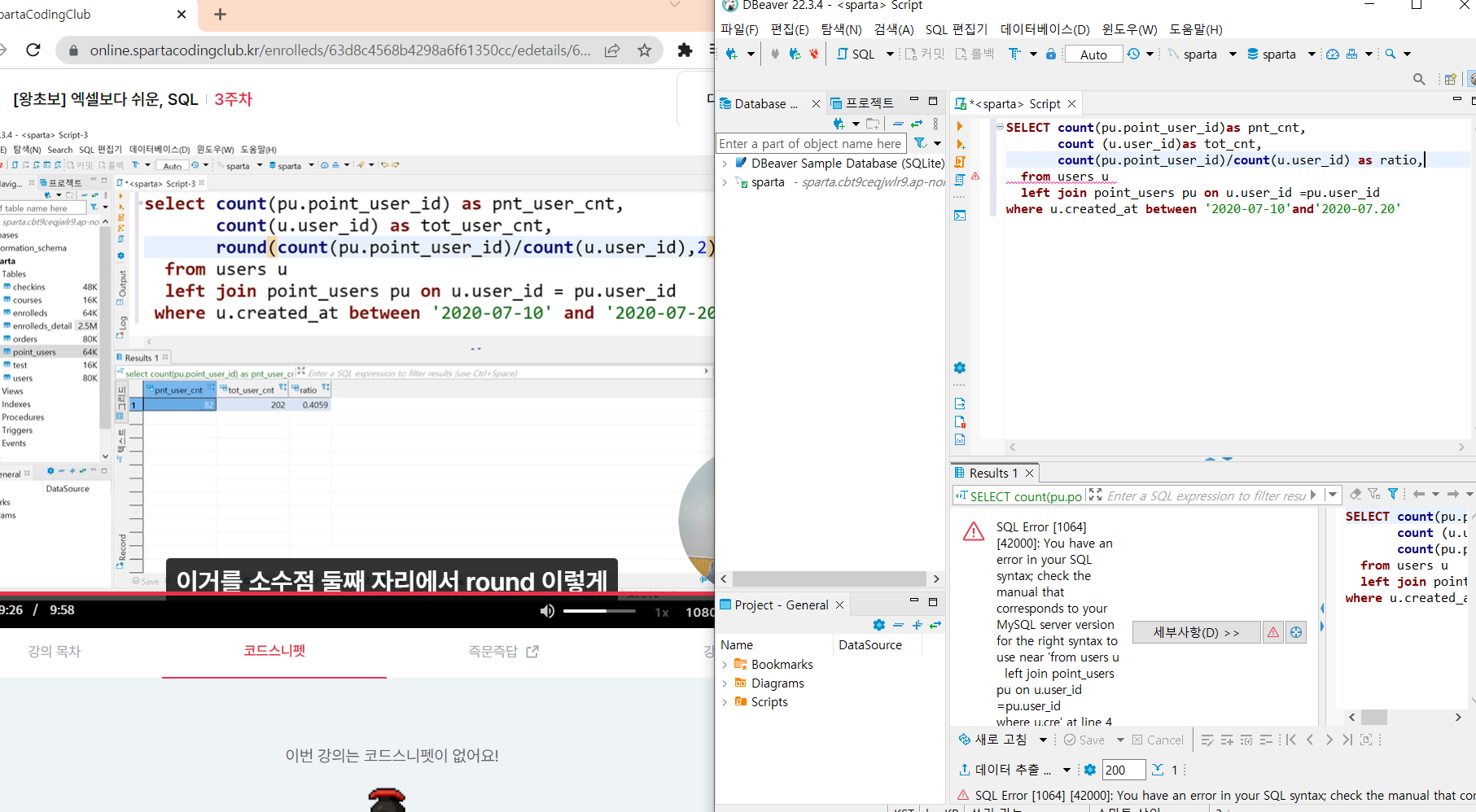1476x812 pixels.
Task: Click the results fetch settings gear icon
Action: point(1090,770)
